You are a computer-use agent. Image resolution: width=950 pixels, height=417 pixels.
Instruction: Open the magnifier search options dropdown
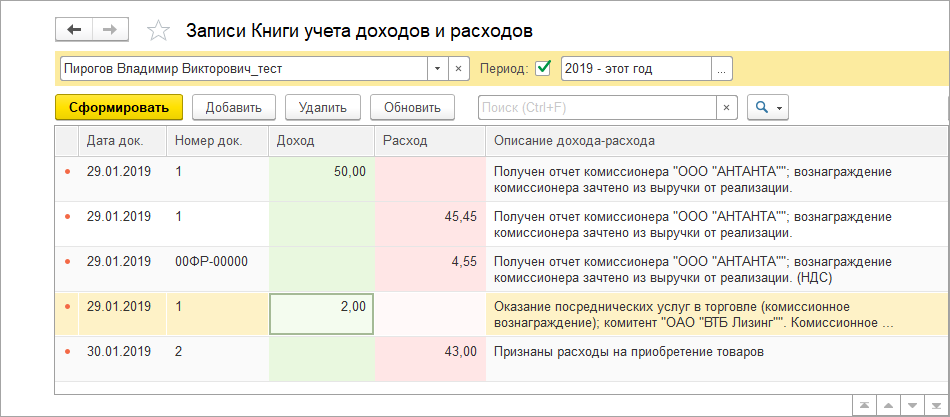point(768,107)
